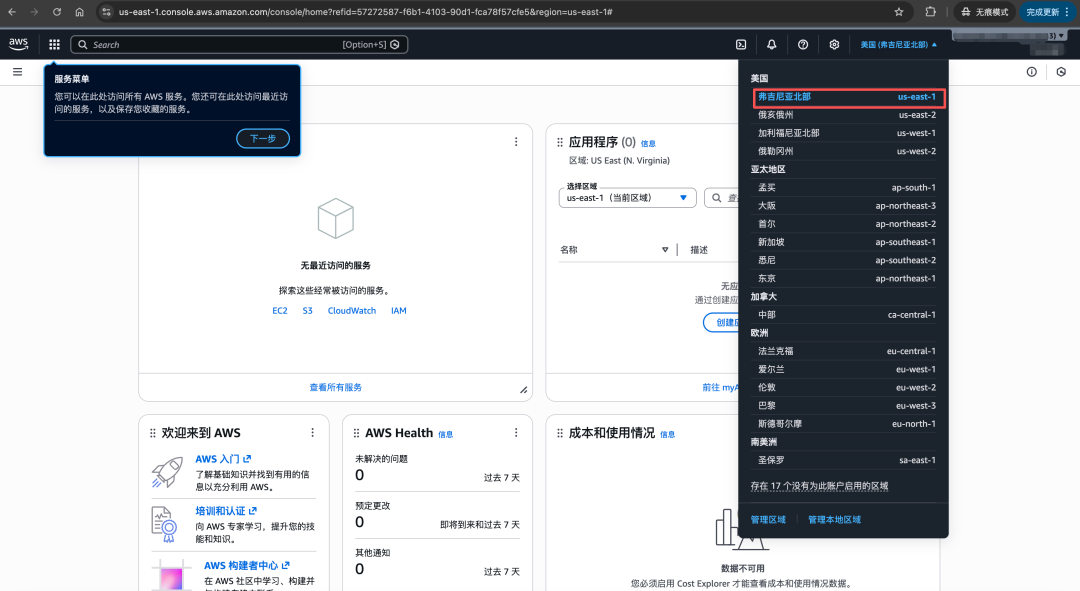Screen dimensions: 1080x591
Task: Open the notifications bell
Action: pyautogui.click(x=771, y=45)
